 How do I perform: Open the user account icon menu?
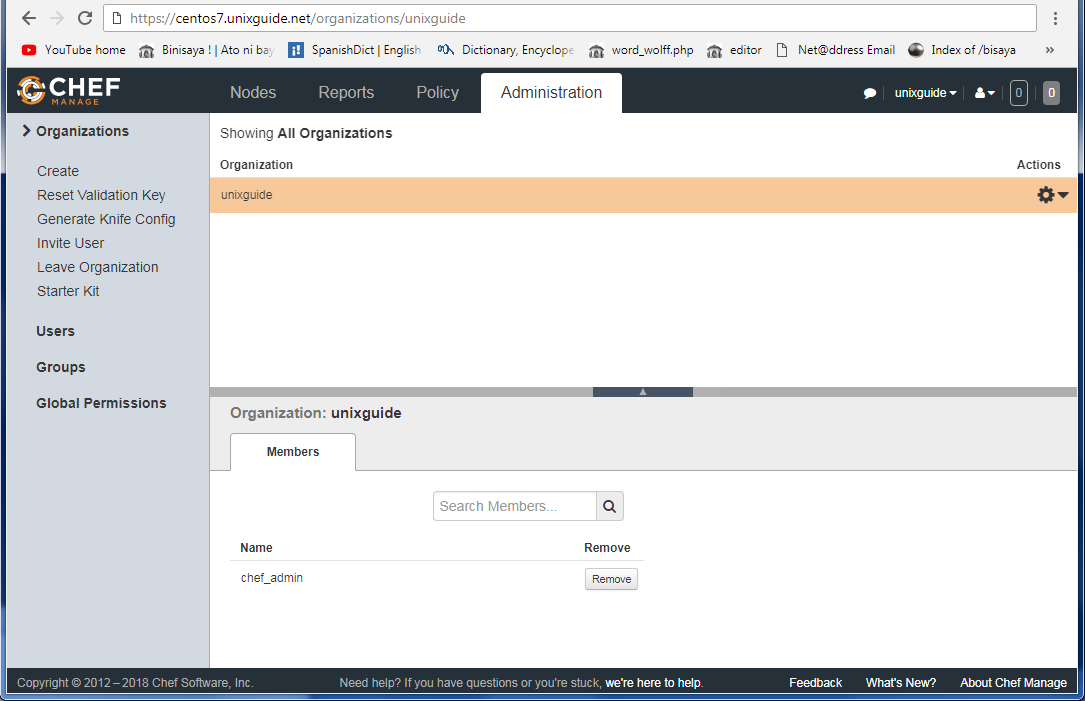click(985, 93)
